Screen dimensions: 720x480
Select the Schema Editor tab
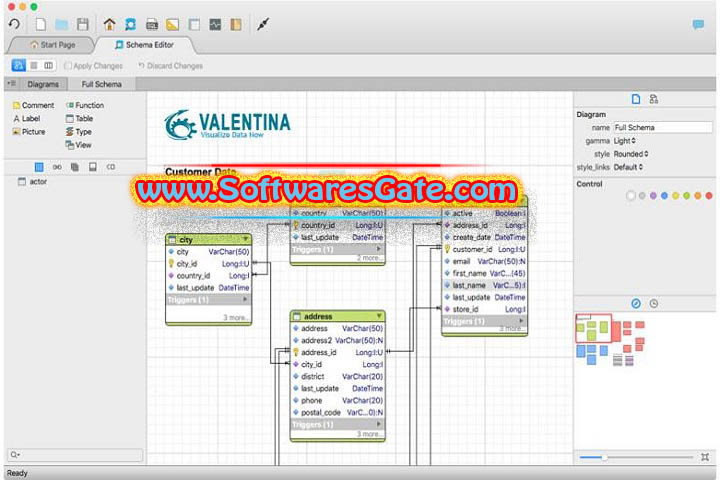coord(144,45)
